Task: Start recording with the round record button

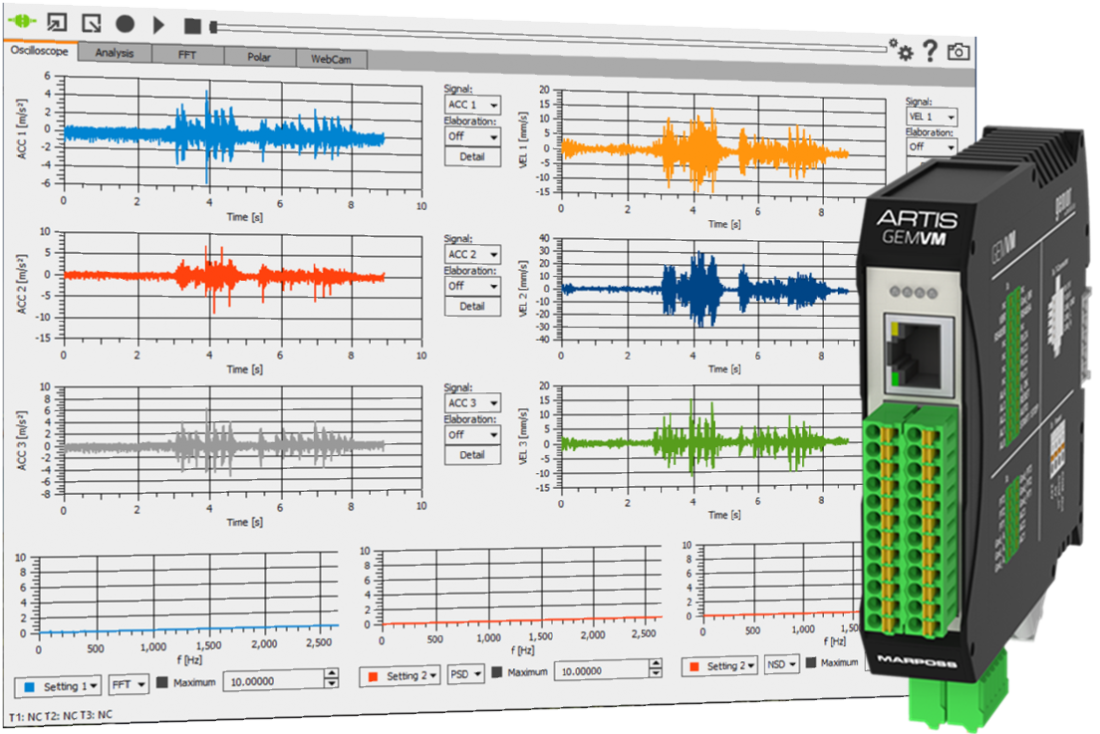Action: click(x=125, y=23)
